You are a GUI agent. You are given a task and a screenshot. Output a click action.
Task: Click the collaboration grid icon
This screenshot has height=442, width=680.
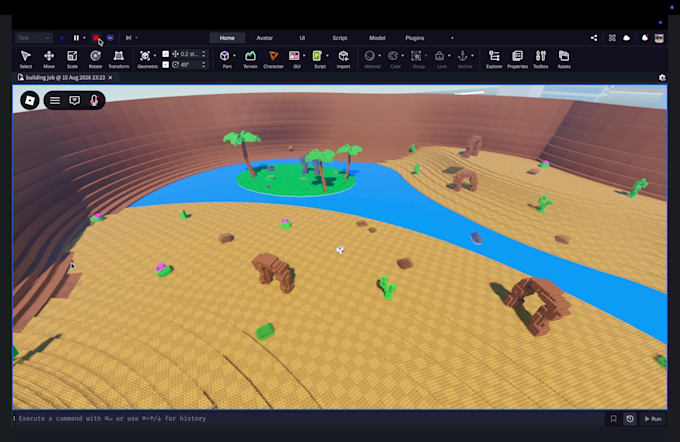tap(612, 38)
